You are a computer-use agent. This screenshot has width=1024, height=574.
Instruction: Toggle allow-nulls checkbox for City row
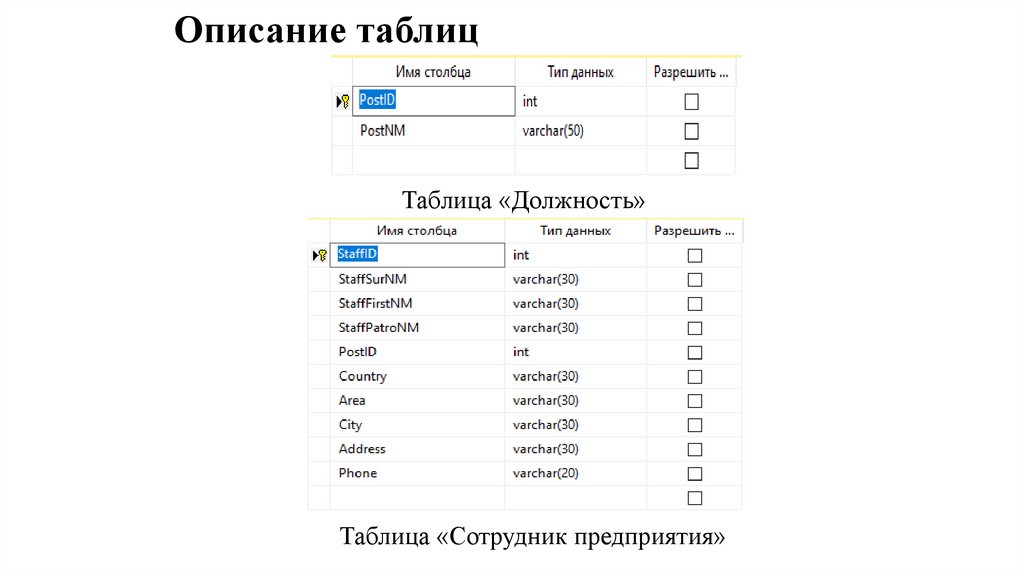click(695, 425)
